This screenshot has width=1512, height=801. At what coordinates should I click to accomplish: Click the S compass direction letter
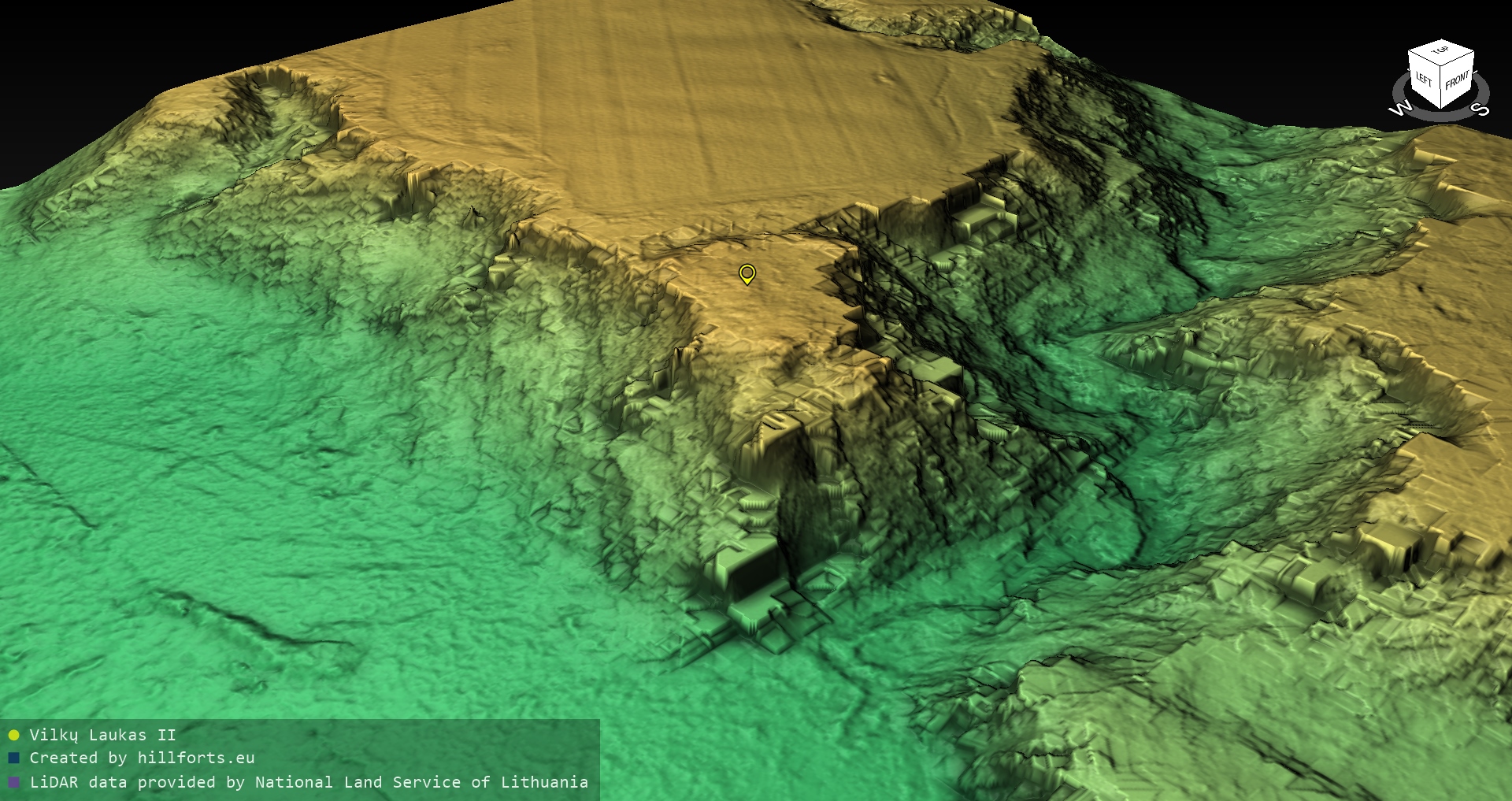[x=1480, y=109]
